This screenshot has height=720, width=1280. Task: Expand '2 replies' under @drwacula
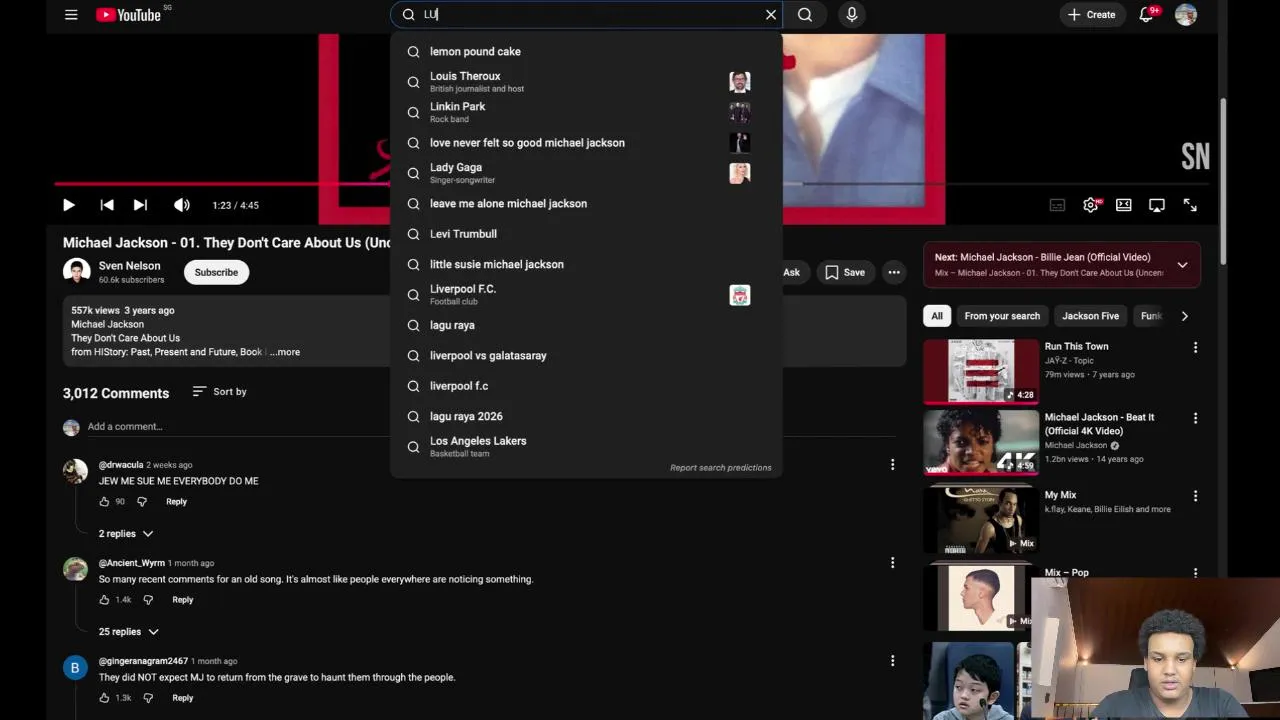(x=126, y=534)
